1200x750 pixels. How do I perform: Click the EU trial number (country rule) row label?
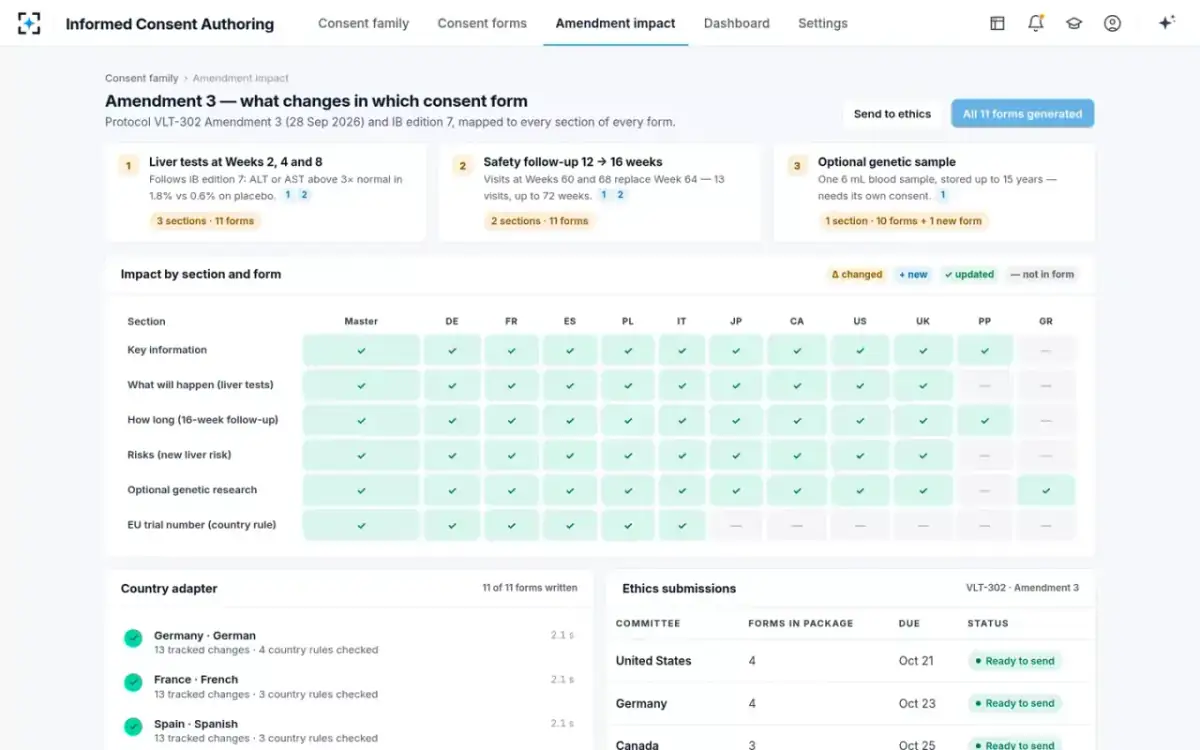coord(201,525)
